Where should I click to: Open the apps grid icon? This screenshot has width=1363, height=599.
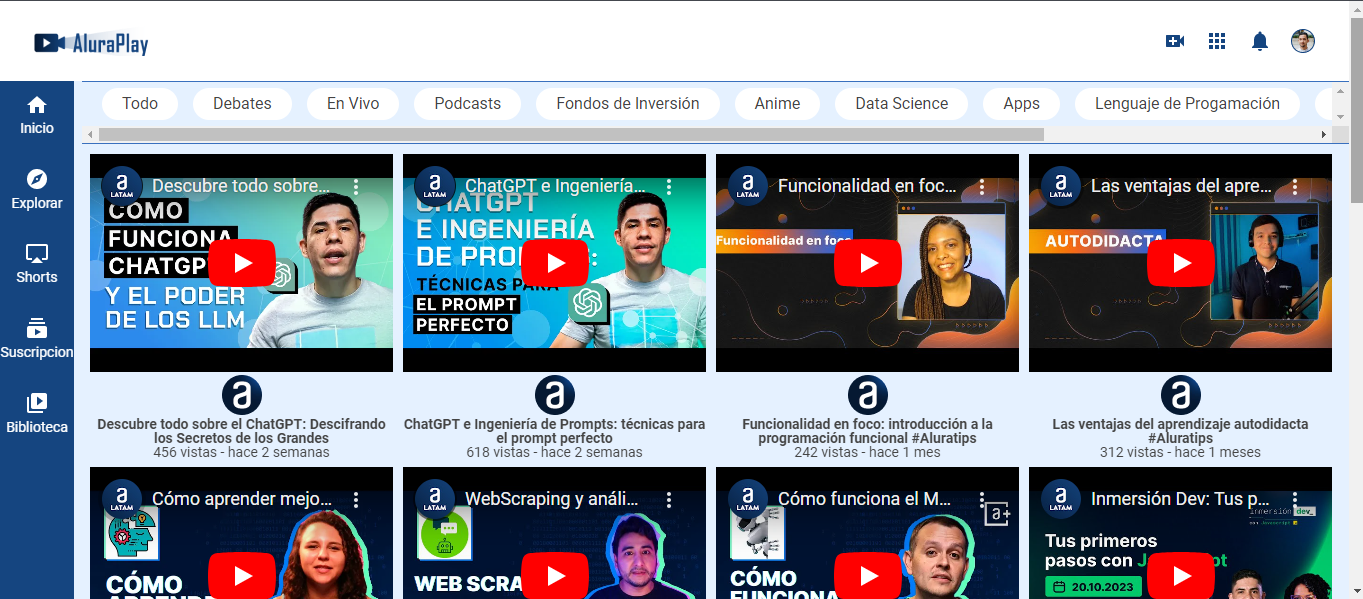tap(1217, 41)
